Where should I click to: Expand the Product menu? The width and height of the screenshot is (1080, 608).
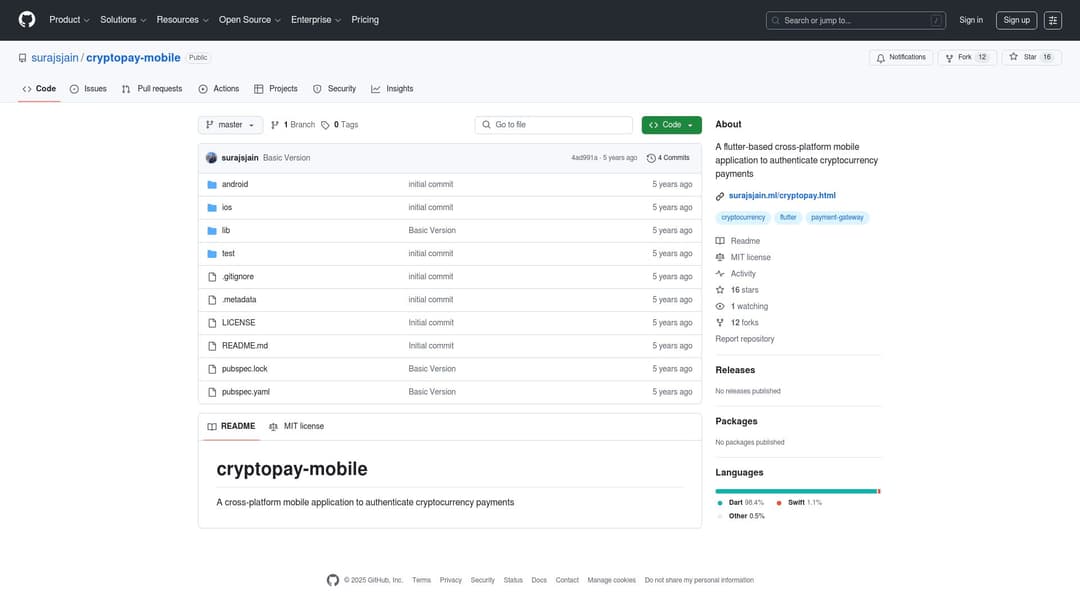point(69,20)
